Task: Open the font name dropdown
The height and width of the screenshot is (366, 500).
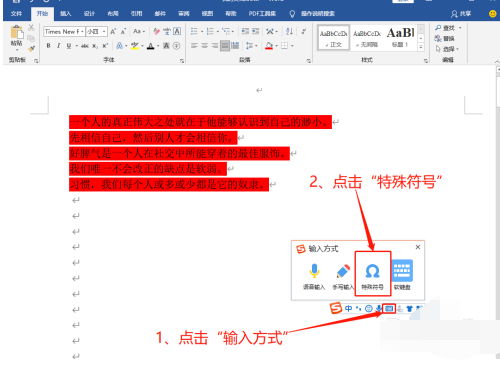Action: pos(82,32)
